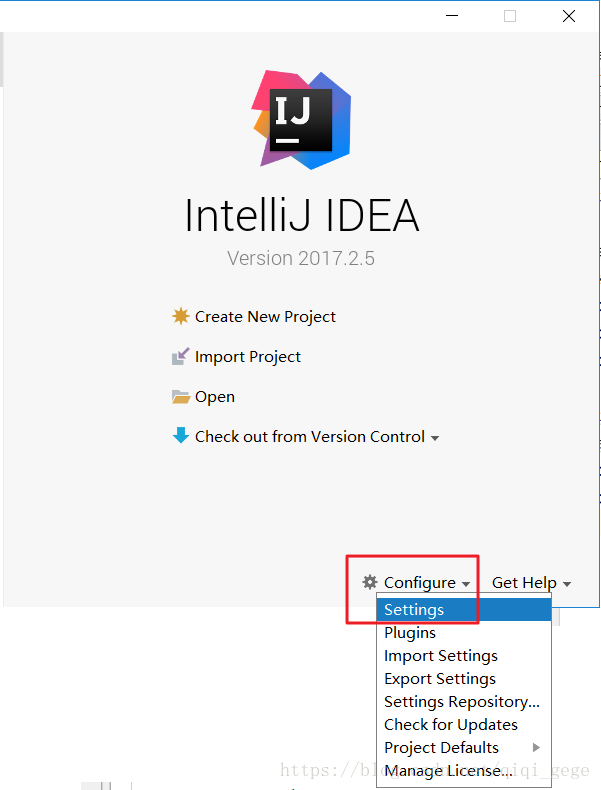
Task: Expand the Project Defaults submenu arrow
Action: tap(537, 748)
